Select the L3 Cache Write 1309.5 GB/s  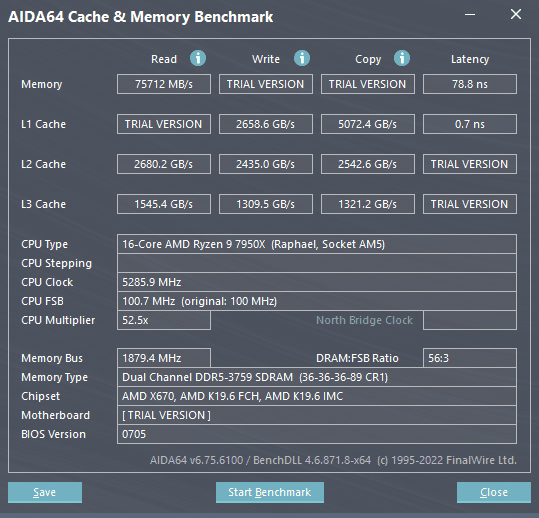(x=266, y=204)
